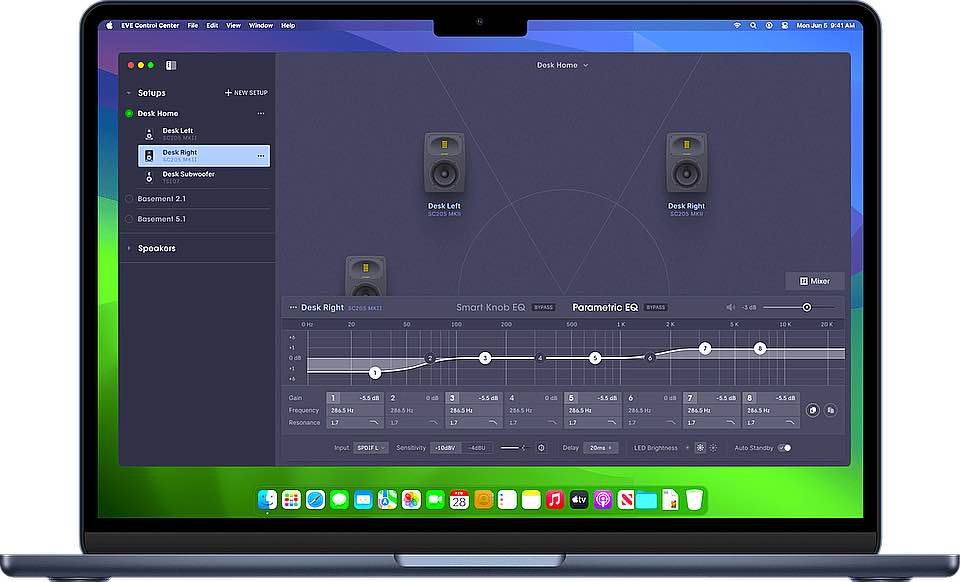The height and width of the screenshot is (582, 960).
Task: Click EQ node 1 on the graph
Action: (x=375, y=372)
